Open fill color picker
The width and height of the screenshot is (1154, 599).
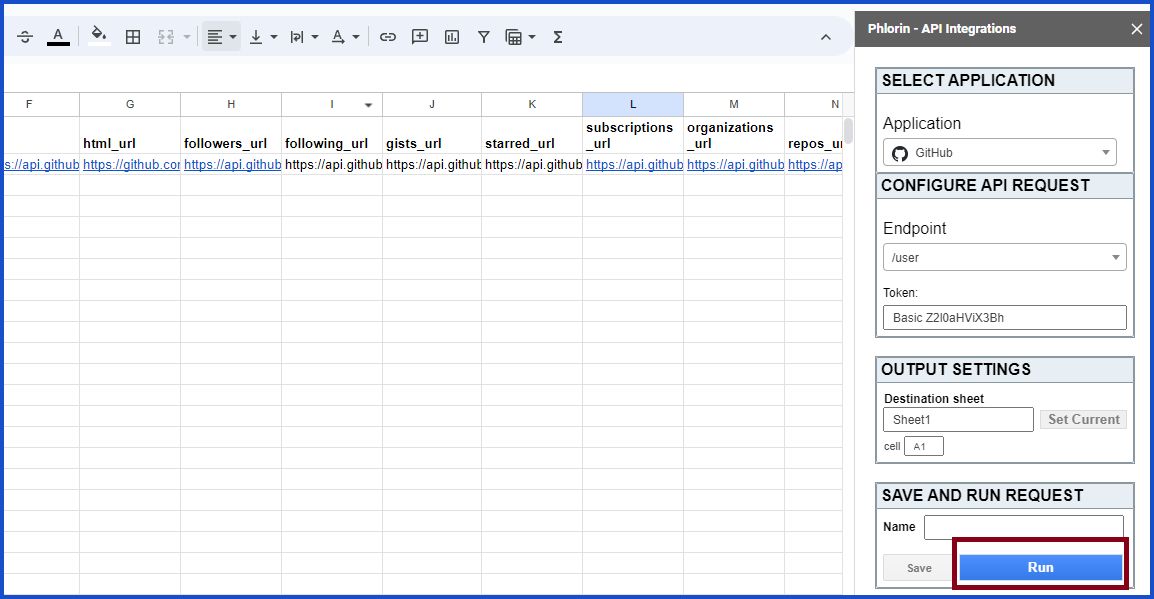(99, 36)
